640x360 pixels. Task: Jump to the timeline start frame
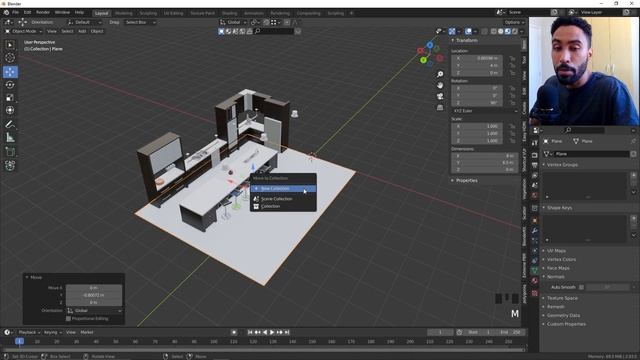250,332
